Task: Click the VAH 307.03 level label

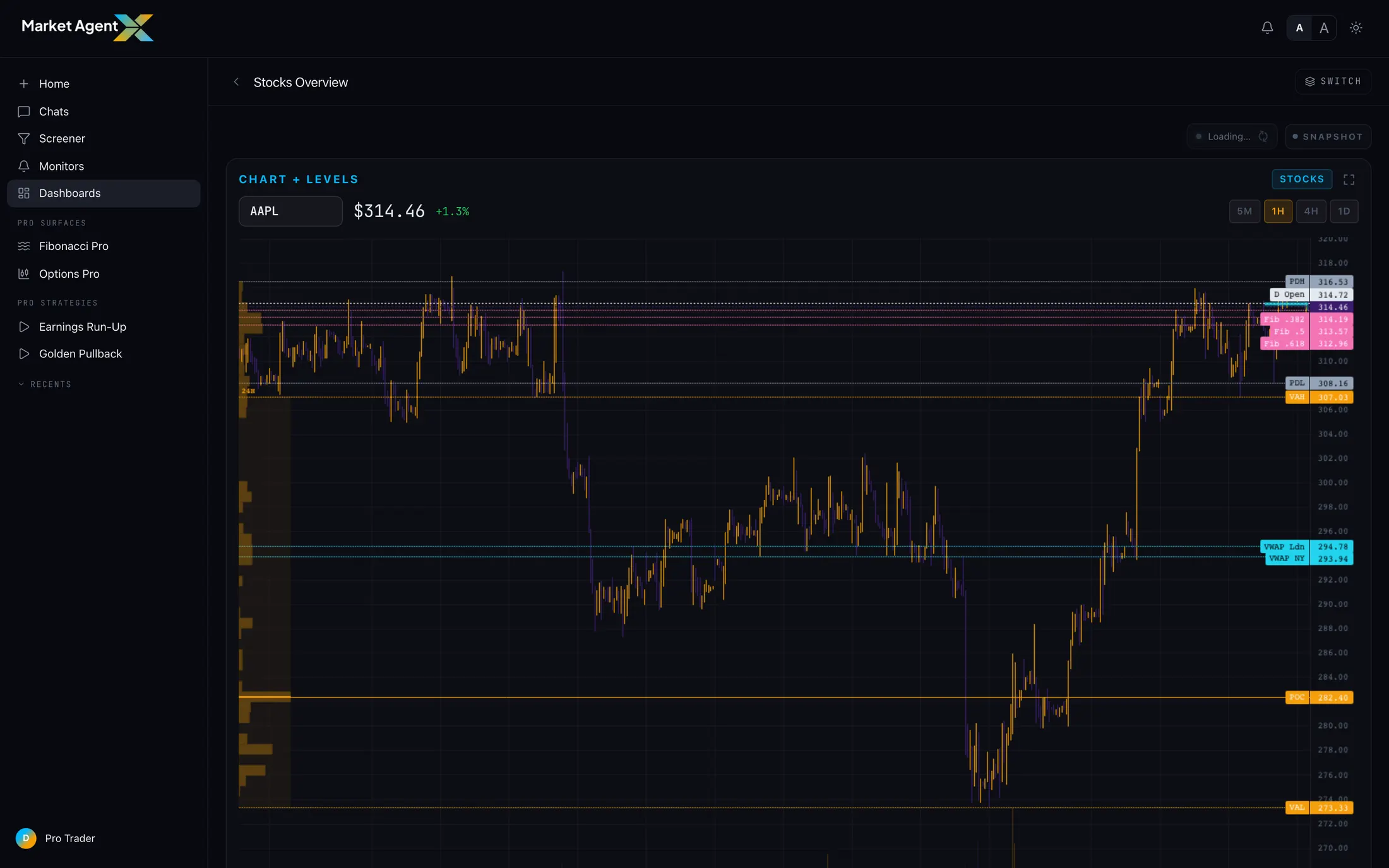Action: [1320, 397]
